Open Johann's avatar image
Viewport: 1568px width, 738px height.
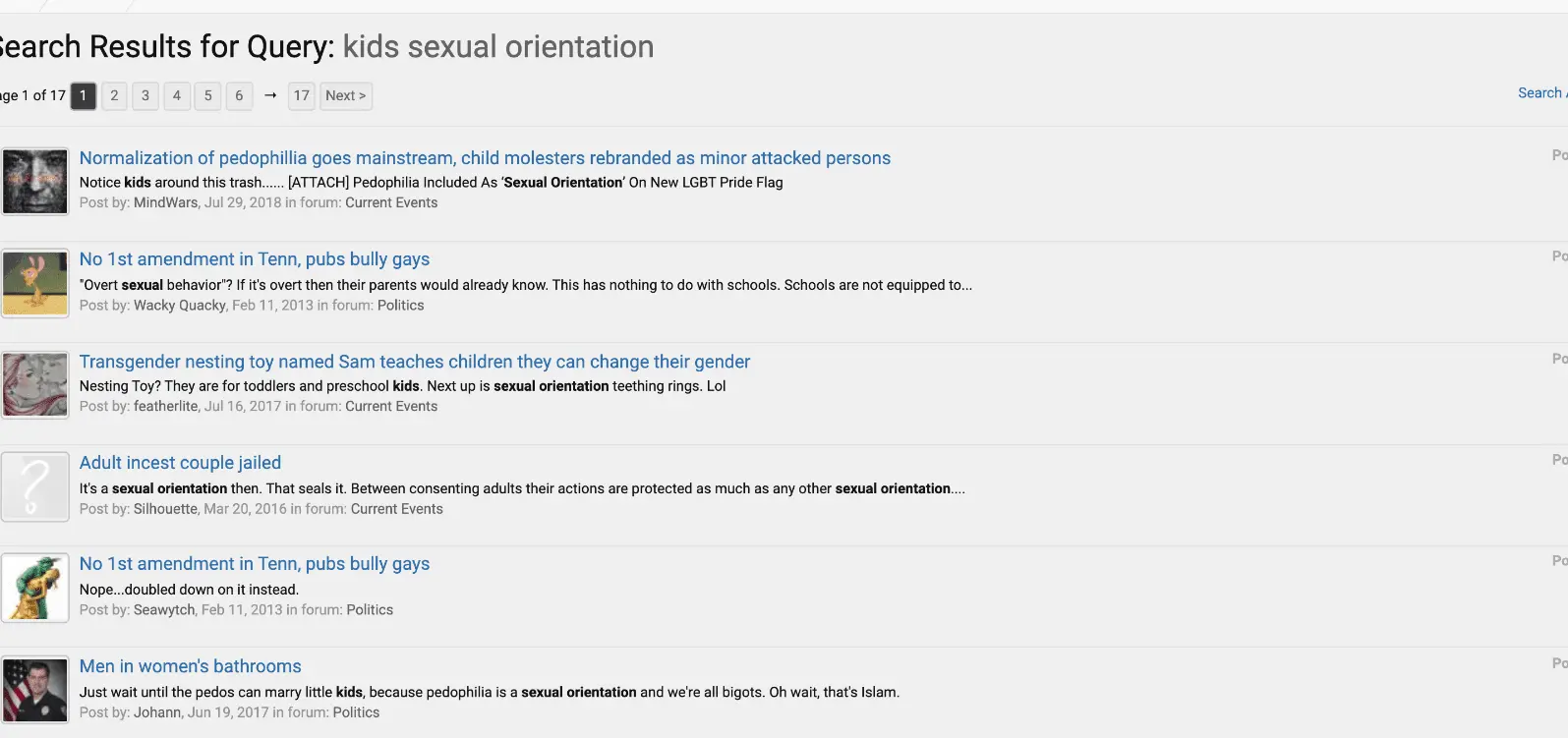[x=35, y=690]
